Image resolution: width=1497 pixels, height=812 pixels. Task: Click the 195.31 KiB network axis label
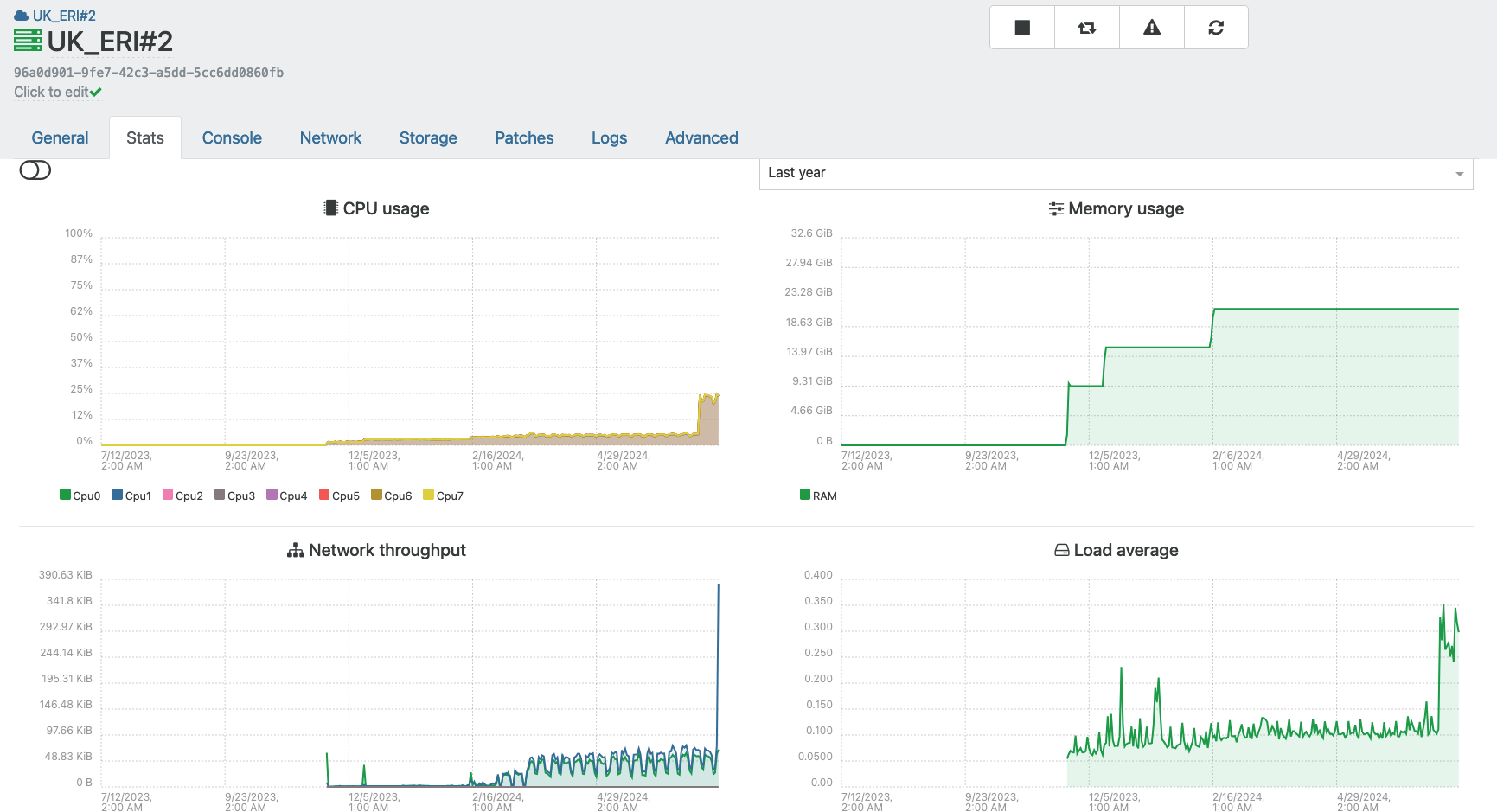click(x=67, y=679)
